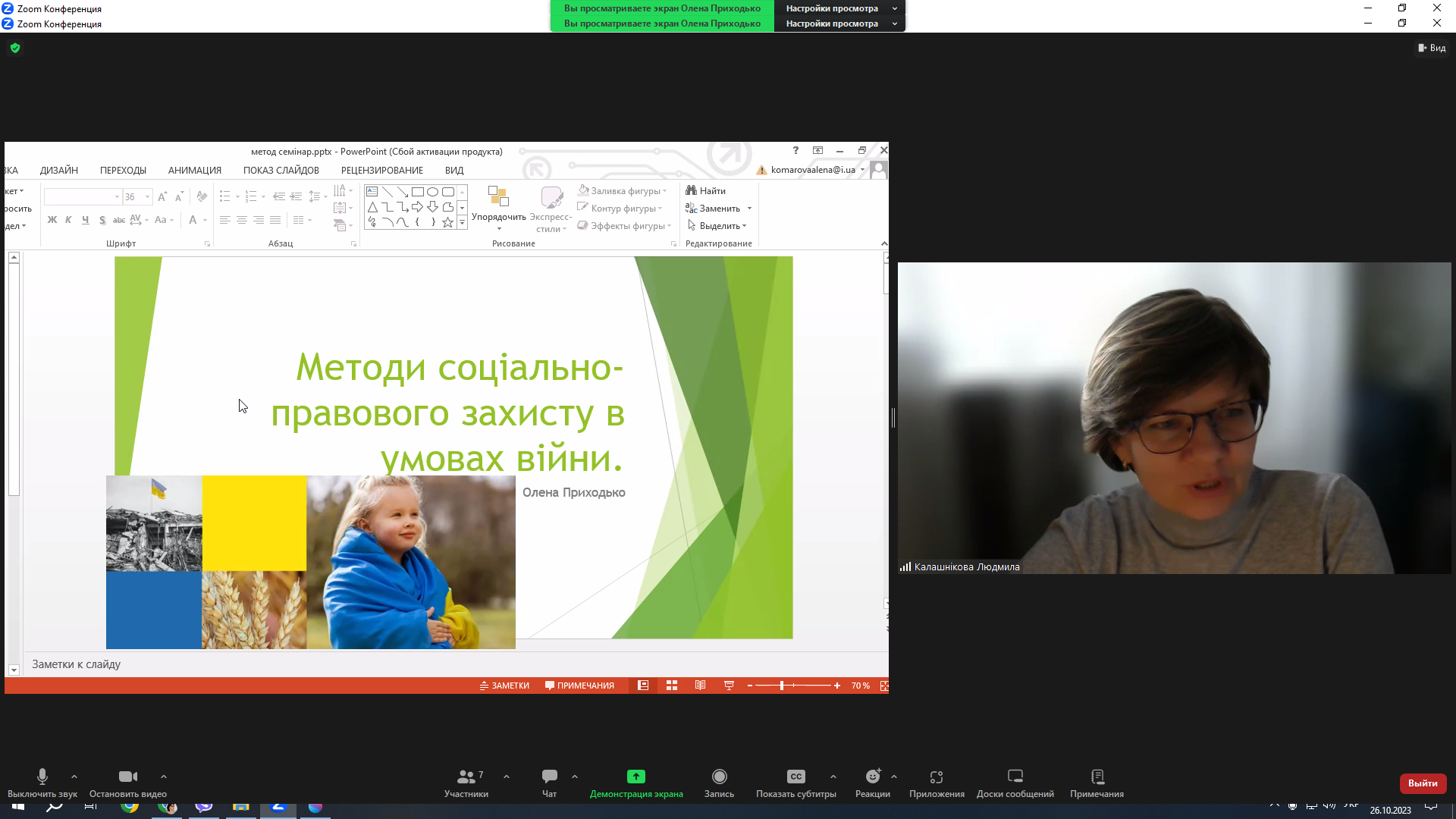This screenshot has height=819, width=1456.
Task: Start sharing with Демонстрация экрана
Action: [x=636, y=783]
